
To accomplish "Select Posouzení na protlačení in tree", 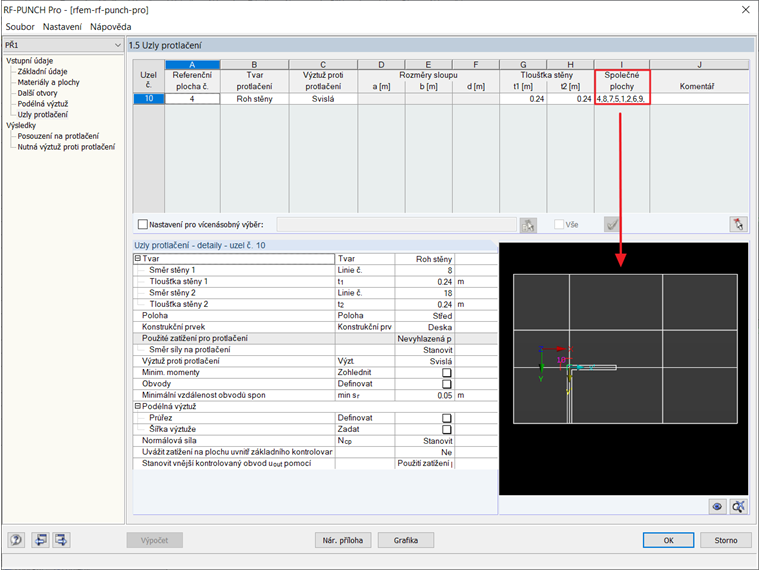I will coord(58,136).
